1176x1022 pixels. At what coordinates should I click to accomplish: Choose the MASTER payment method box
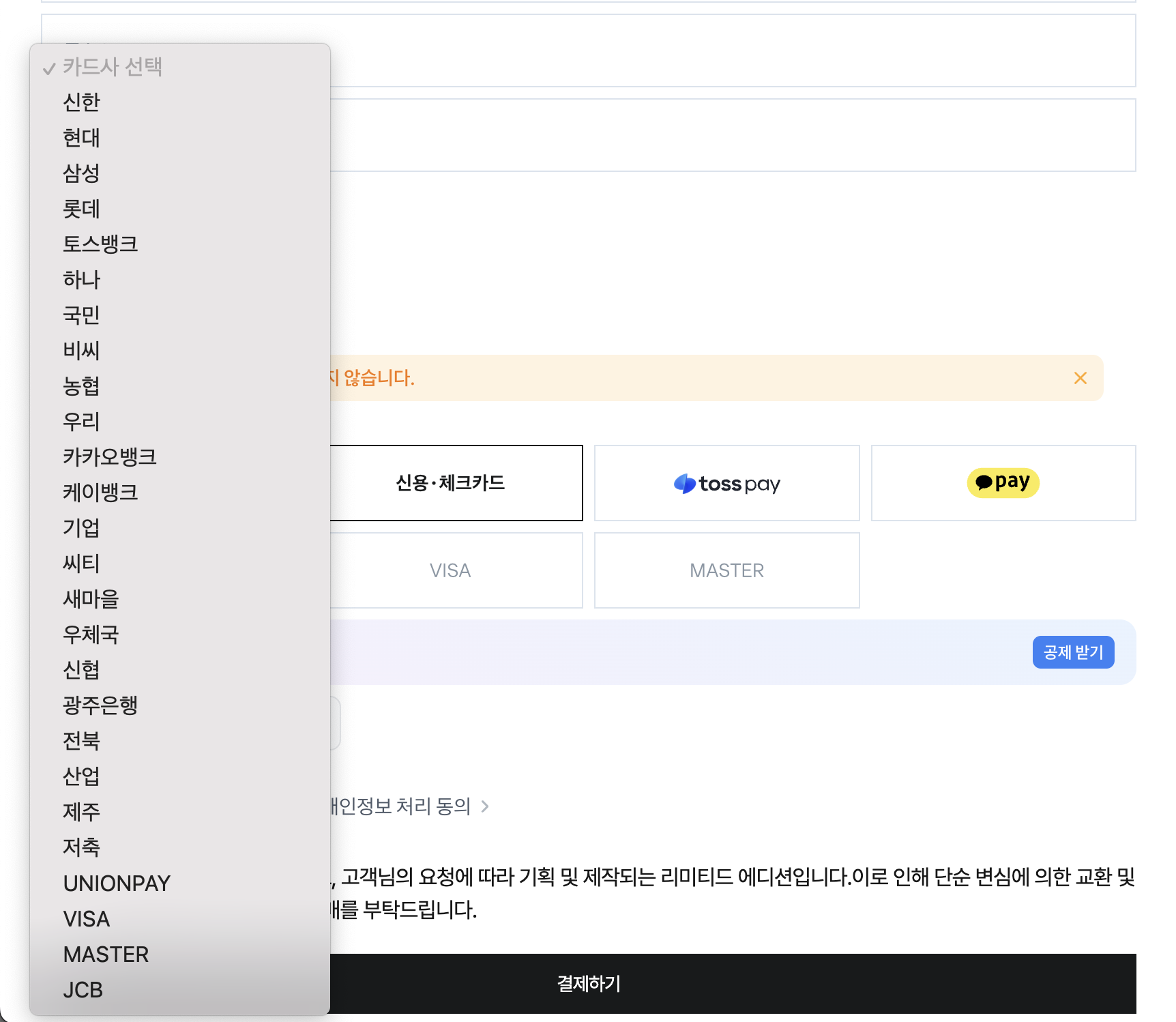click(727, 570)
